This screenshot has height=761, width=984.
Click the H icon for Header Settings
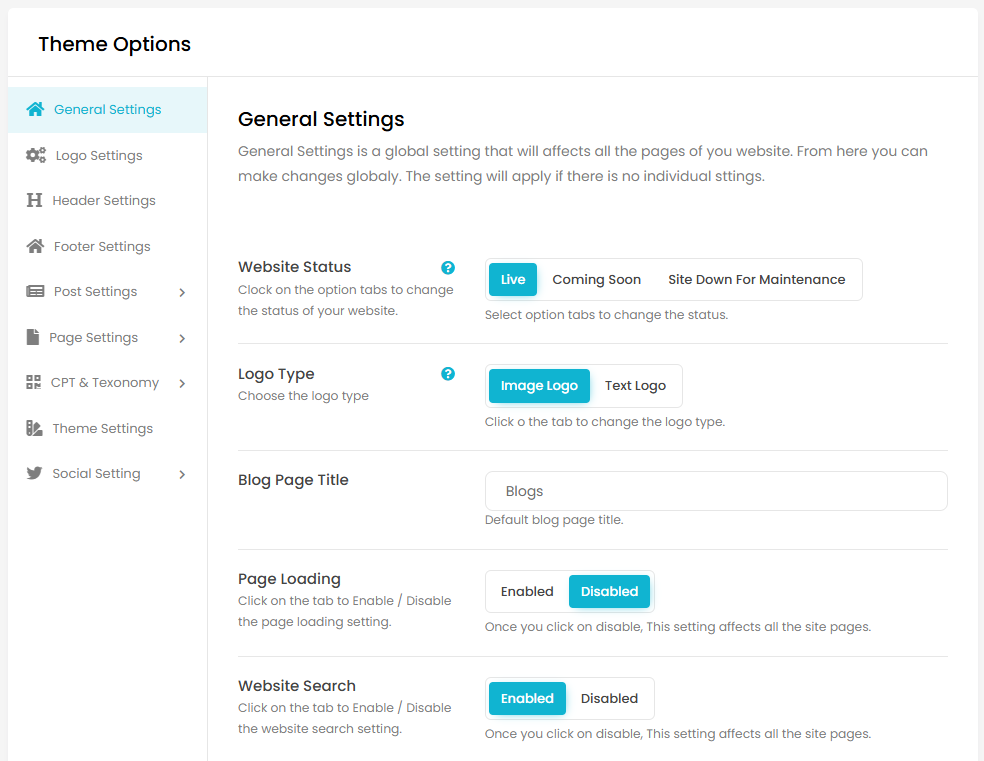click(x=34, y=201)
